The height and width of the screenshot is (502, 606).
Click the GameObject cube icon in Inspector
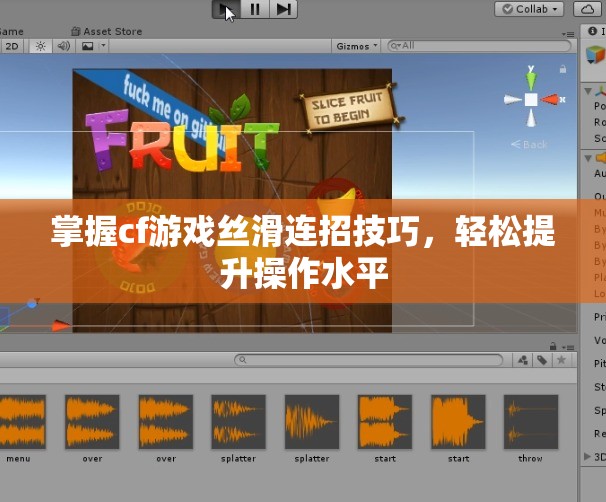click(596, 55)
